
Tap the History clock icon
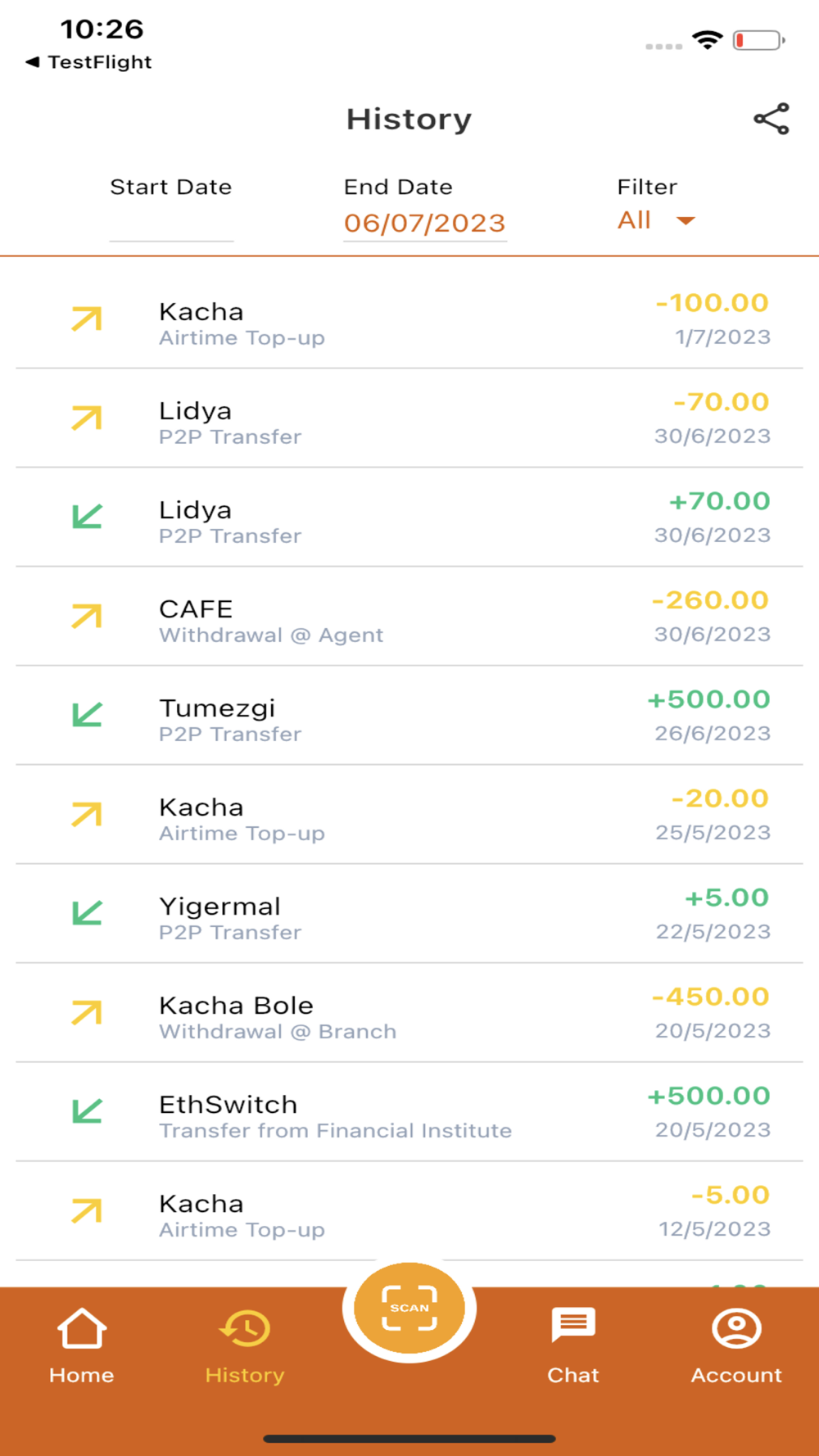pyautogui.click(x=245, y=1328)
